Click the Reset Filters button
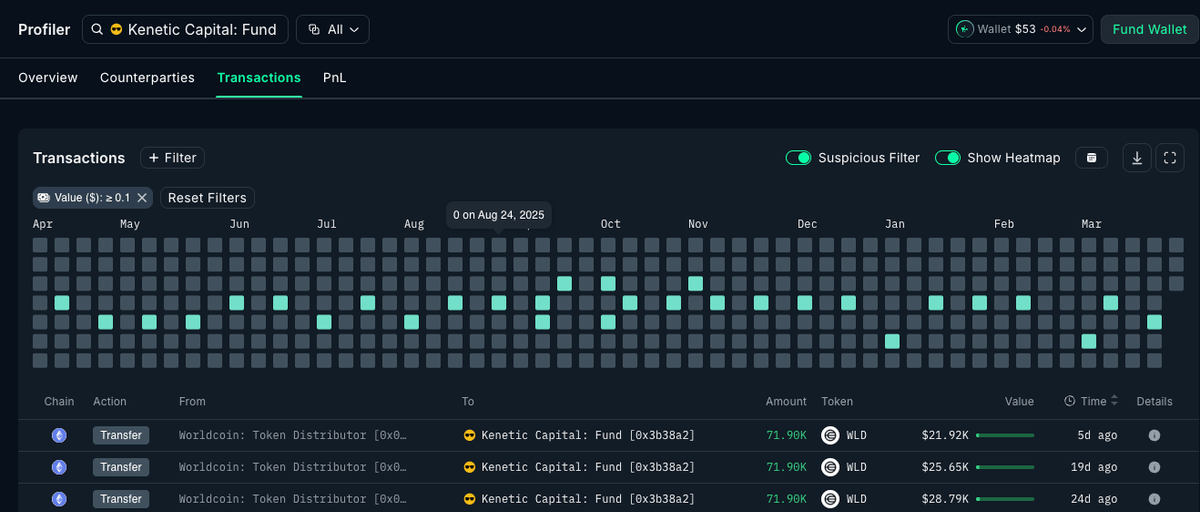 coord(207,198)
